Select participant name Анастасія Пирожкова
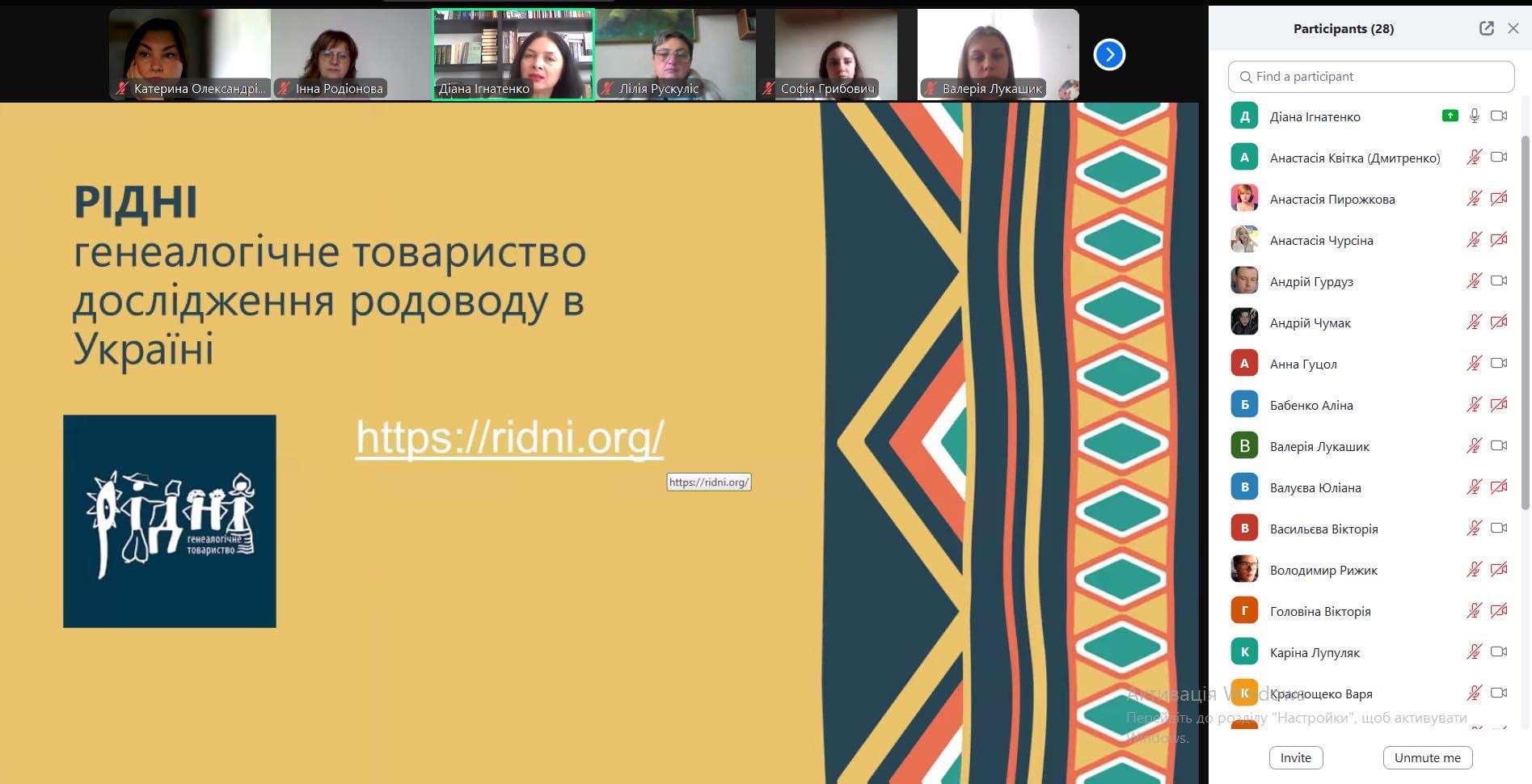The image size is (1532, 784). 1332,199
